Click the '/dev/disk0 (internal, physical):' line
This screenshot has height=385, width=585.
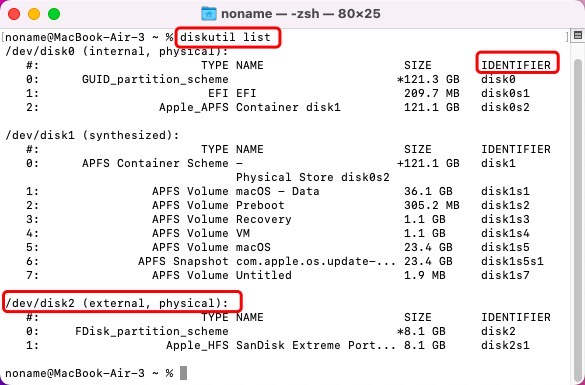point(116,51)
